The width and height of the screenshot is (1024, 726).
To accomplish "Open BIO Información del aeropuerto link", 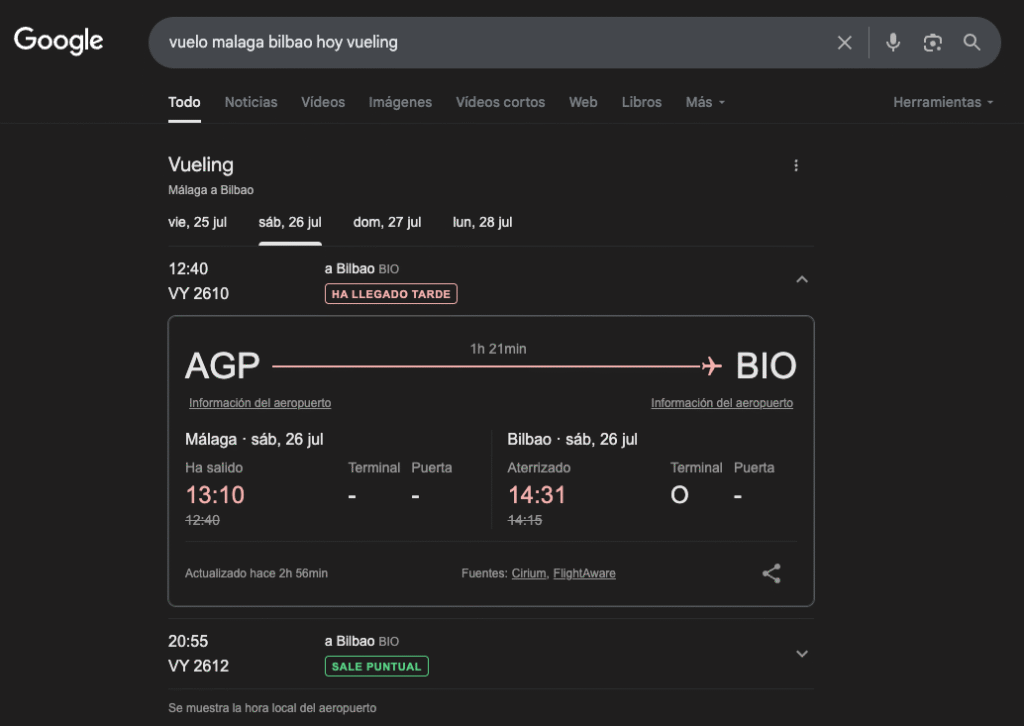I will pos(722,403).
